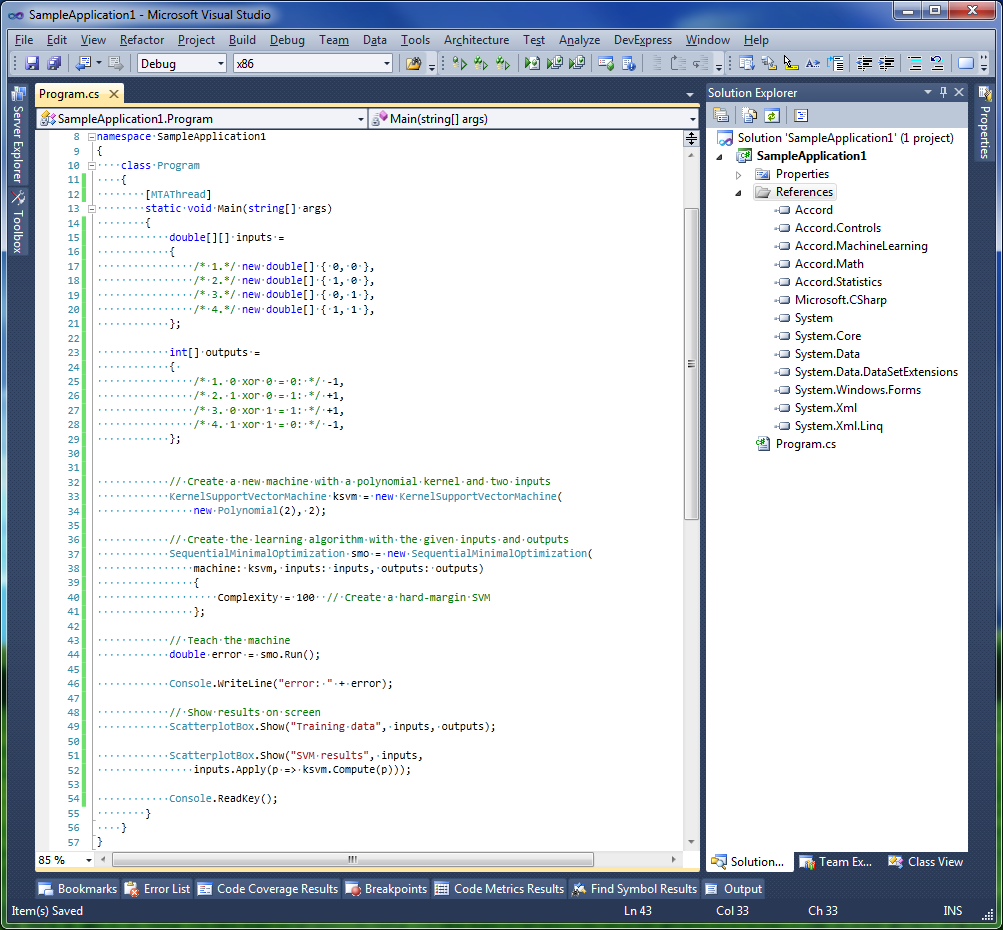The image size is (1003, 930).
Task: Click the document-with-green-arrow toolbar icon
Action: click(x=532, y=63)
